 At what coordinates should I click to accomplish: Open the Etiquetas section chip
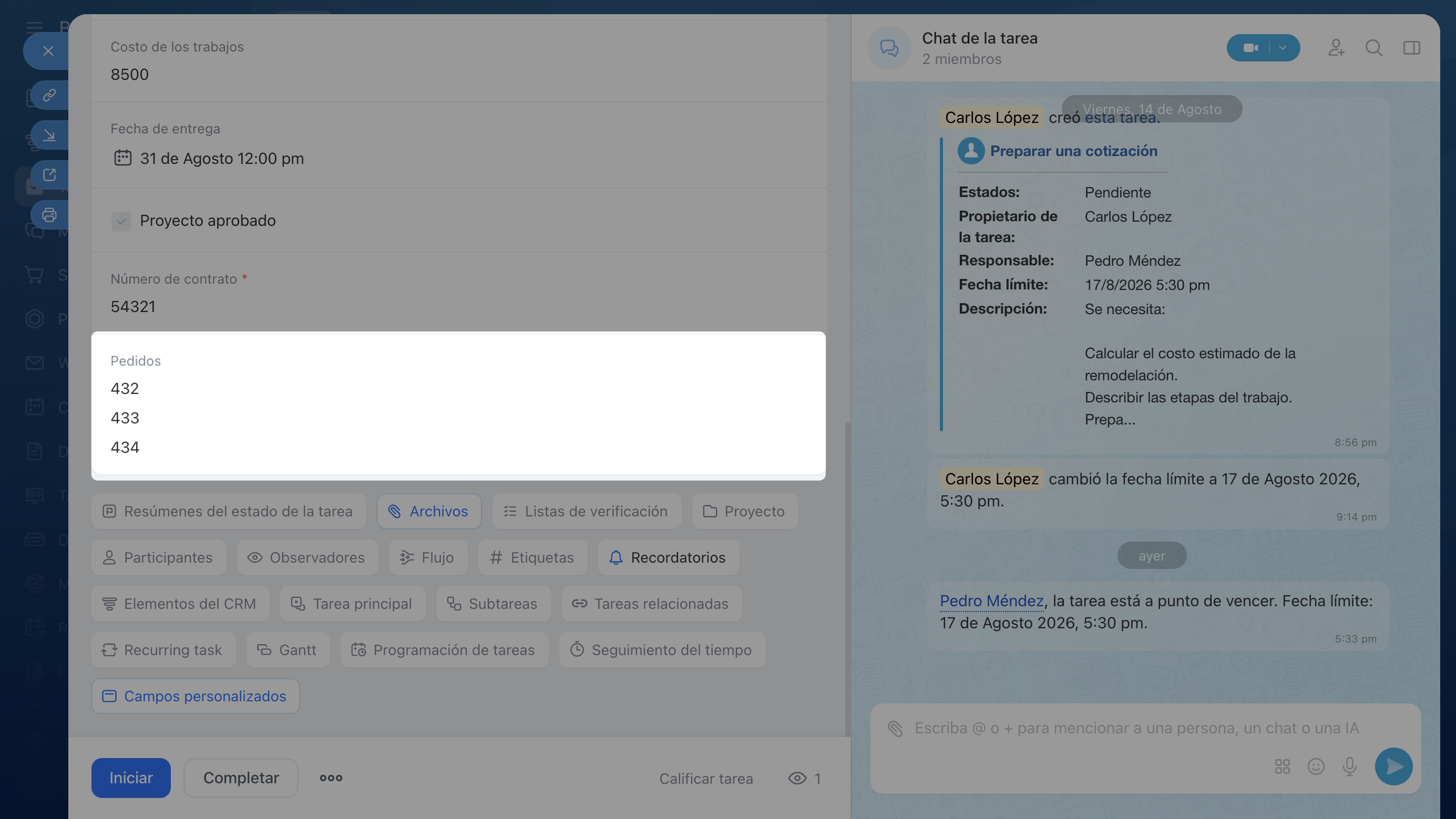(x=532, y=557)
